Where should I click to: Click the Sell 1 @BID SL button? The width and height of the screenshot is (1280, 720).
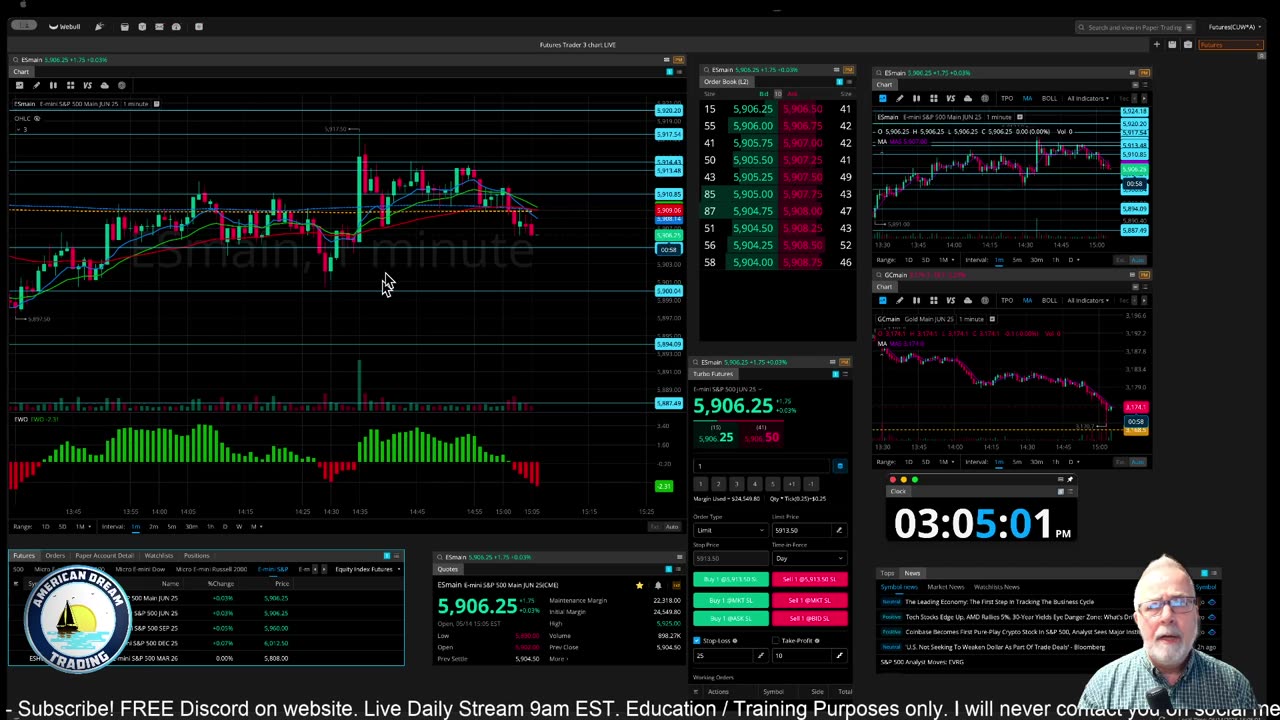[x=809, y=618]
